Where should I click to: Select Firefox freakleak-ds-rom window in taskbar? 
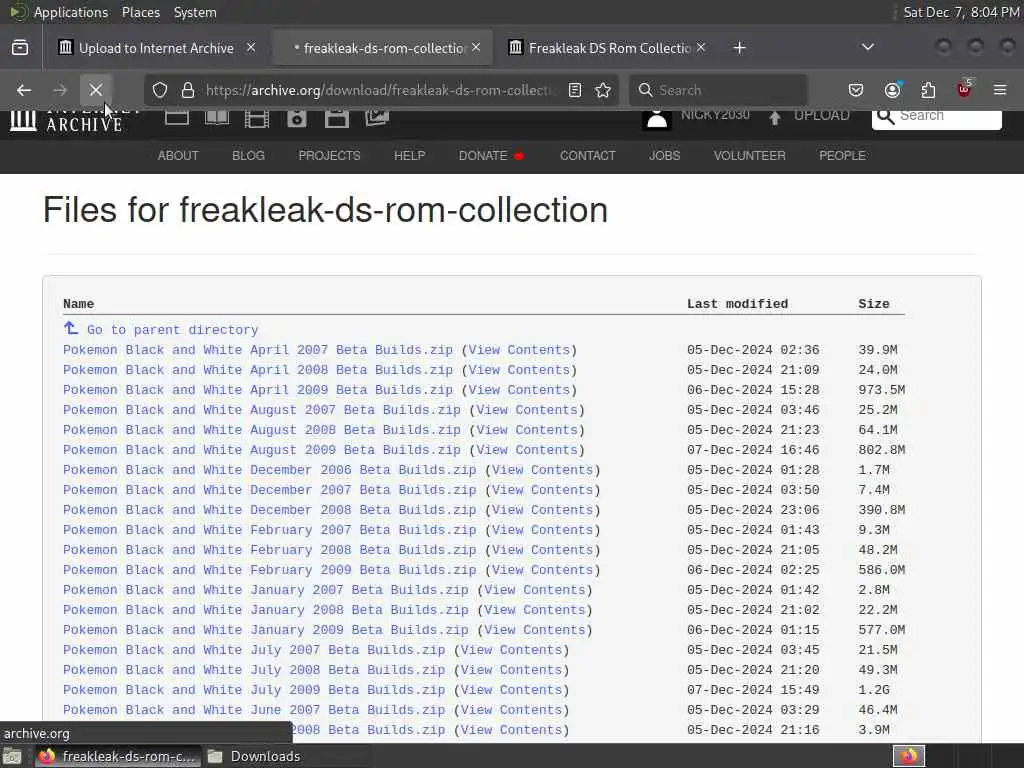(116, 756)
